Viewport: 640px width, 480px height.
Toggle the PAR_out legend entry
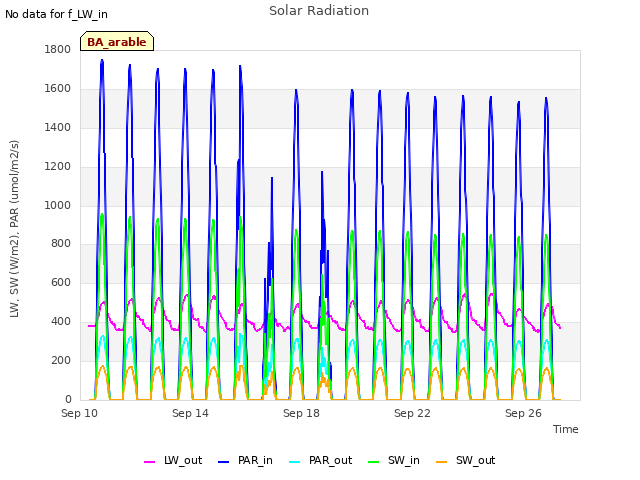[x=320, y=460]
